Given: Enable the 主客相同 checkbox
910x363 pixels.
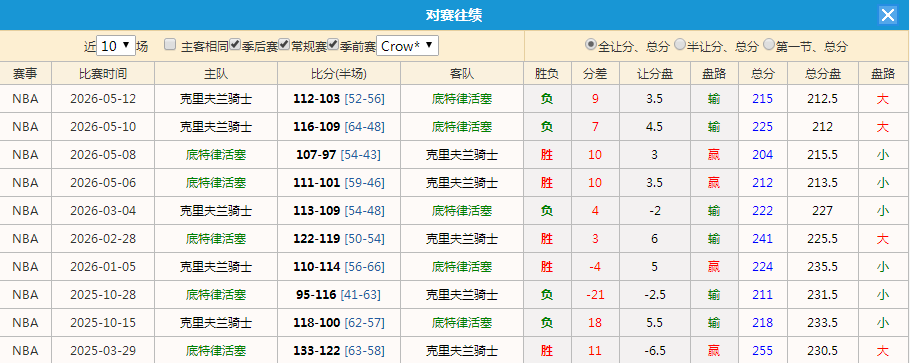Looking at the screenshot, I should [170, 45].
